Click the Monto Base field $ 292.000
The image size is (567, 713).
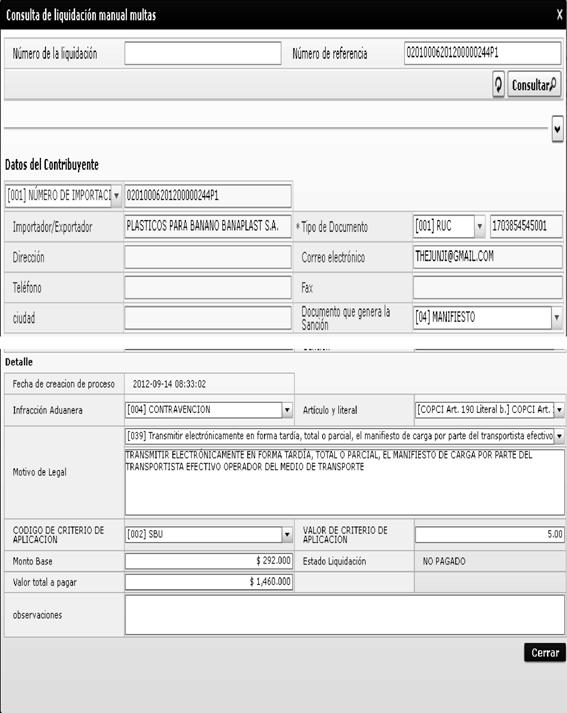209,561
